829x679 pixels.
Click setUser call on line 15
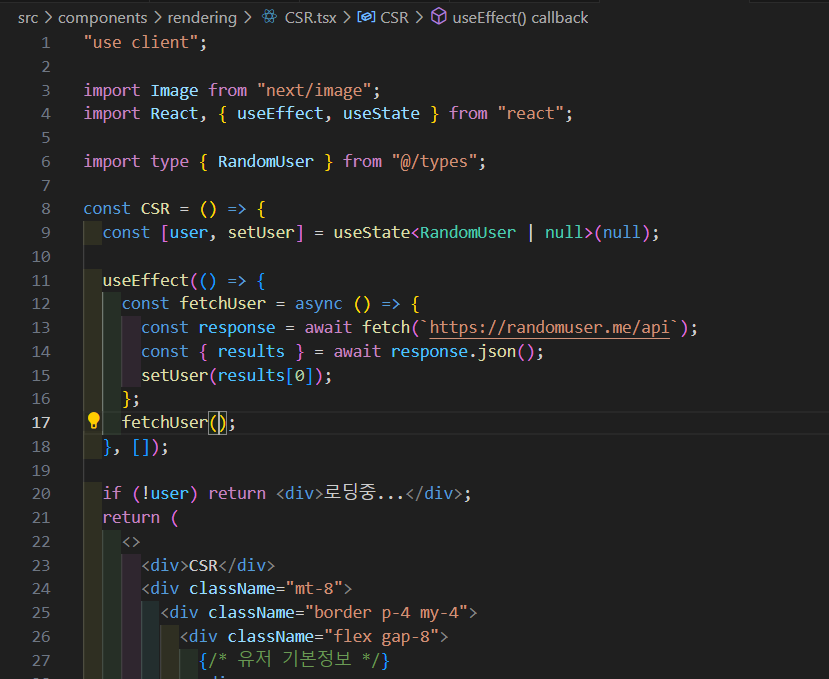(174, 375)
